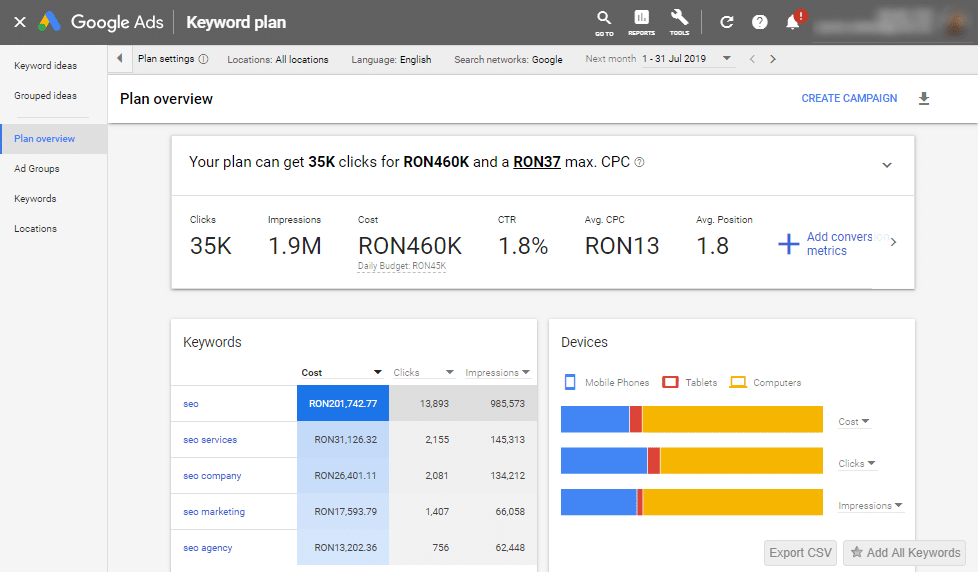Click the CREATE CAMPAIGN button

click(x=849, y=99)
